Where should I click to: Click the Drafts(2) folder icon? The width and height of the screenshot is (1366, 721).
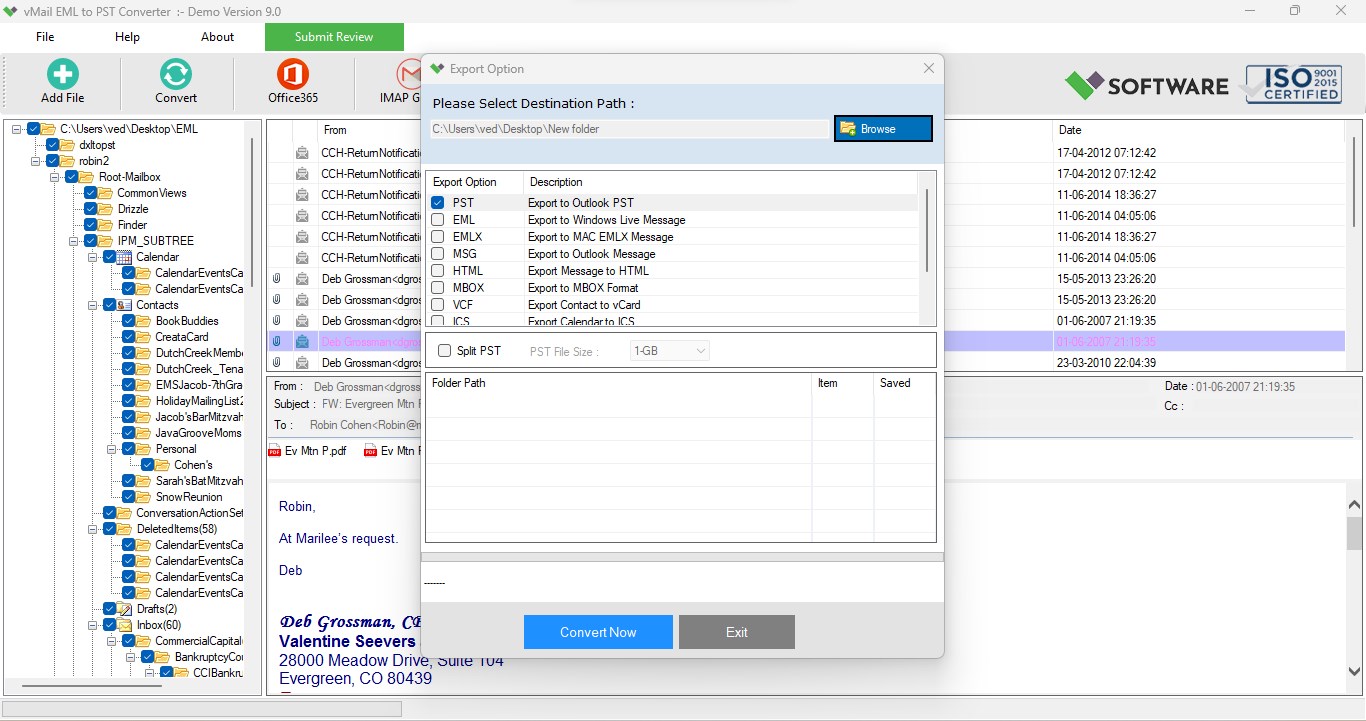pyautogui.click(x=125, y=609)
